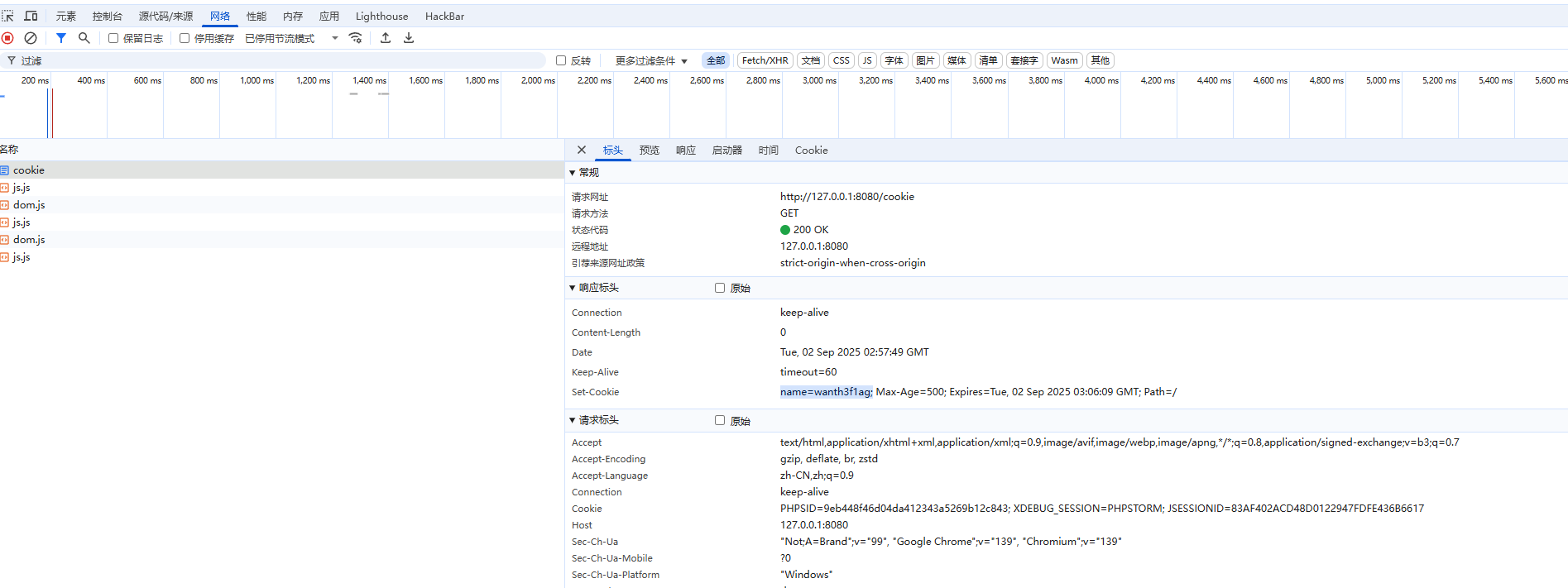Click the 过滤 filter text field

coord(281,60)
